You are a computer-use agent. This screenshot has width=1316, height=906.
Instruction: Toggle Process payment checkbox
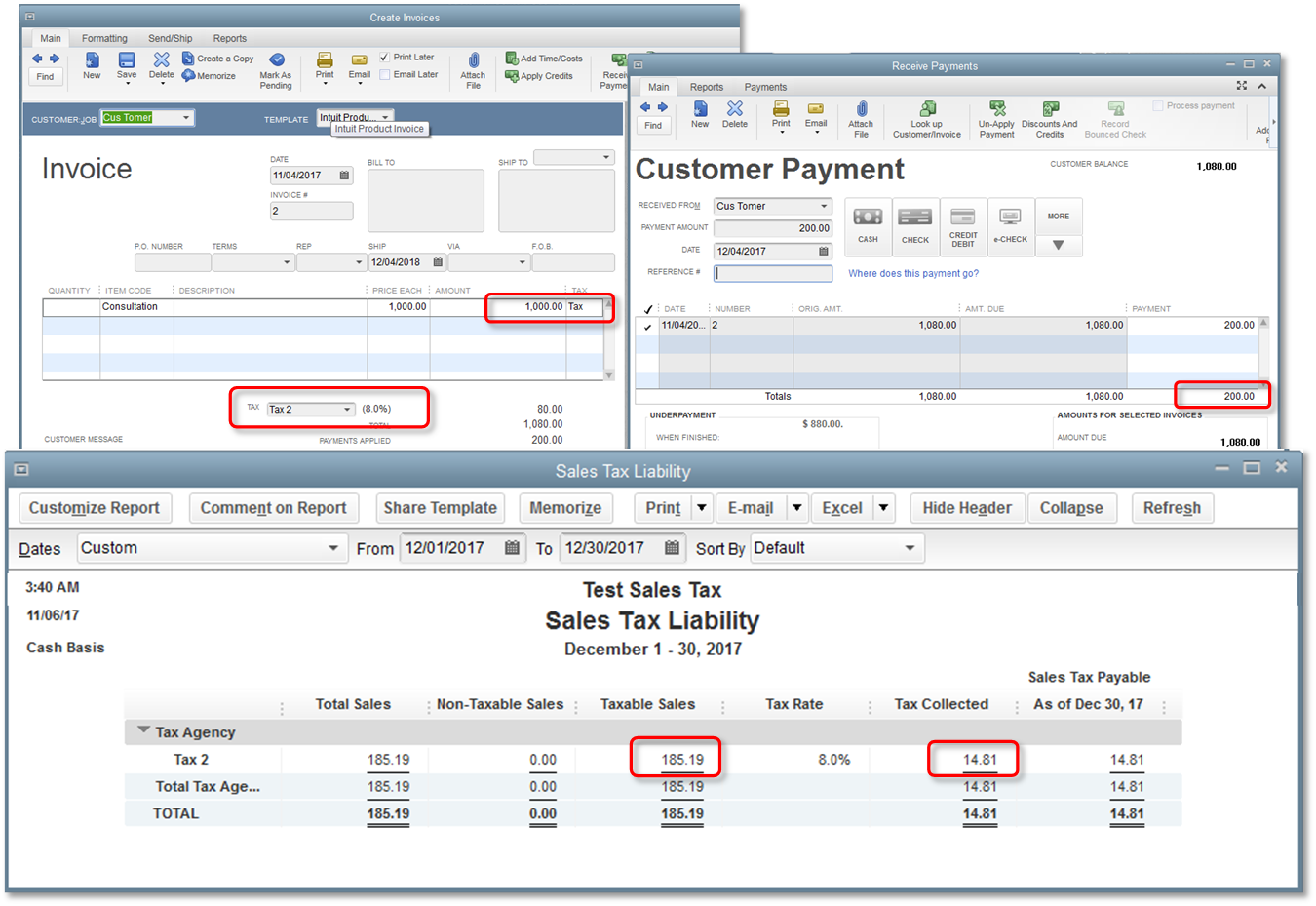pos(1158,105)
